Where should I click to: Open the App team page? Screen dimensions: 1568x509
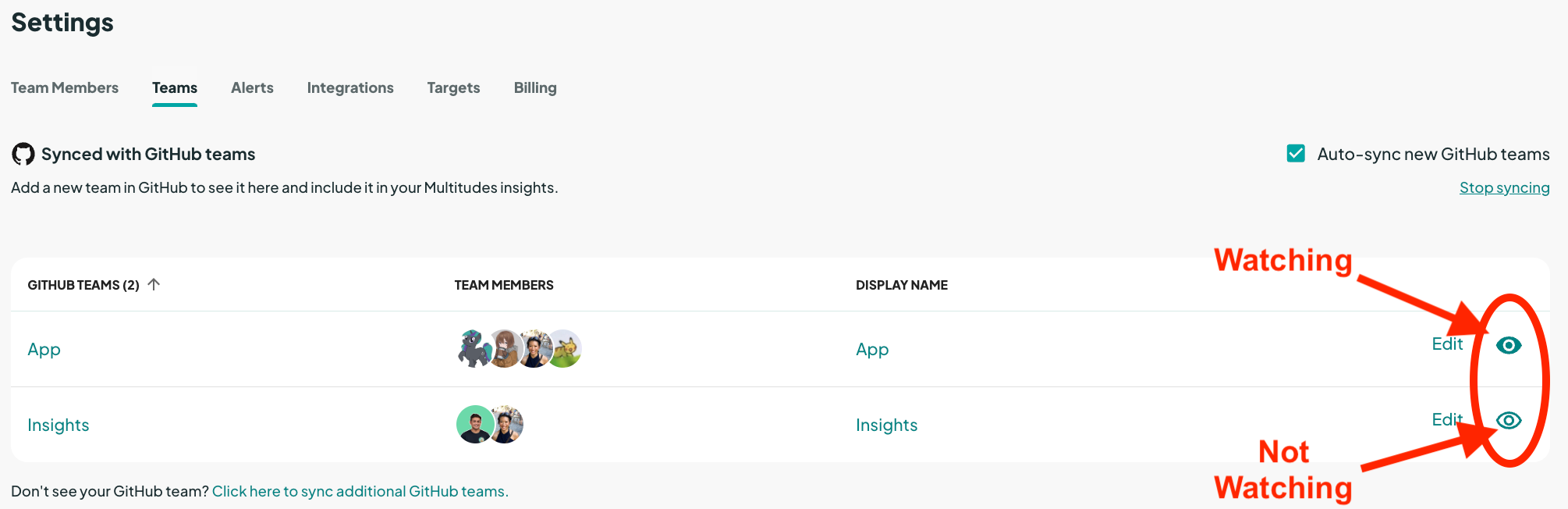pos(44,349)
